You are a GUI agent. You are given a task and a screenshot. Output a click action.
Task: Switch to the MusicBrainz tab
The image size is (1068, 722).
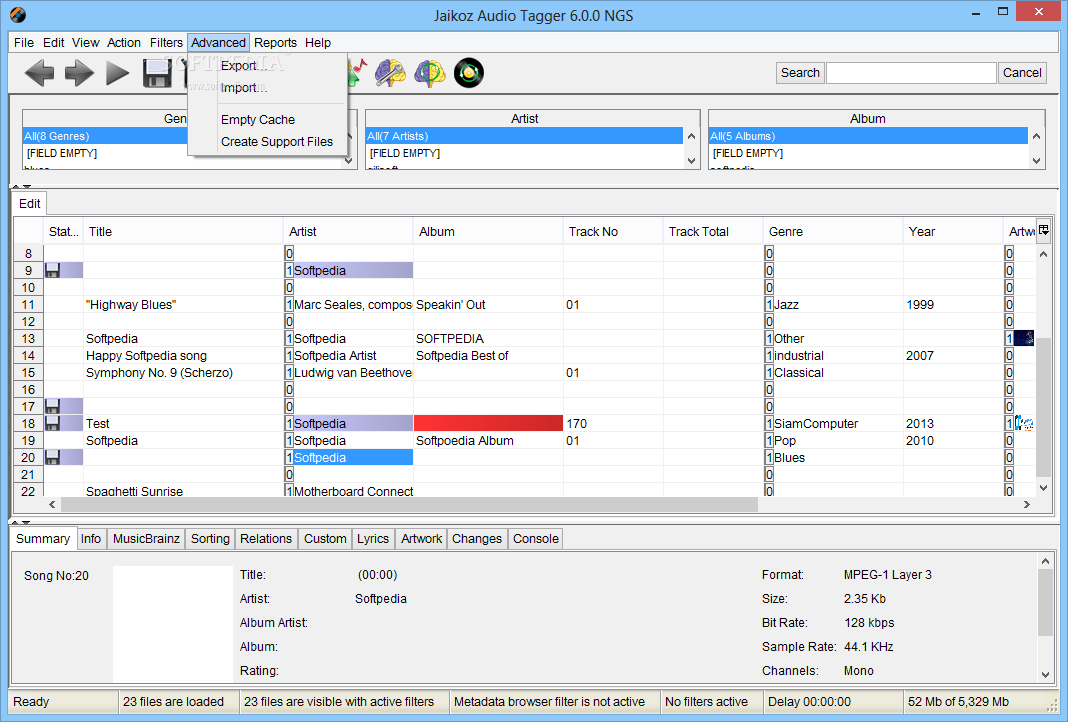click(x=146, y=539)
